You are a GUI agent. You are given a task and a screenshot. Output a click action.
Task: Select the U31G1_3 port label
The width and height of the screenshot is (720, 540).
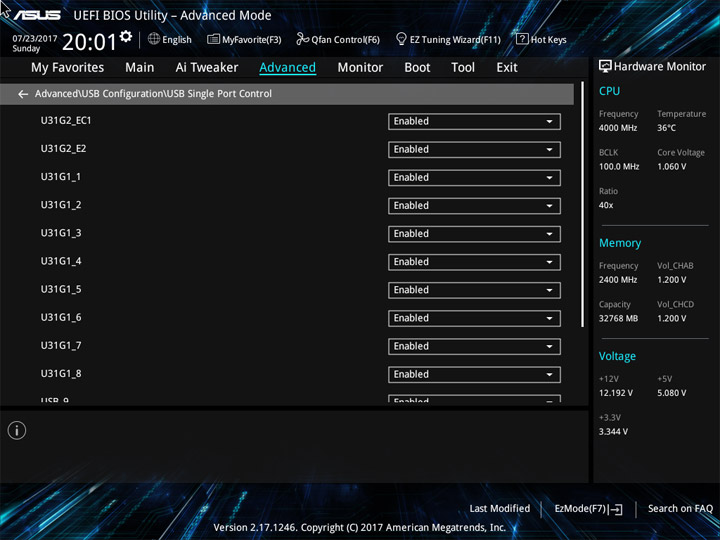click(x=61, y=233)
